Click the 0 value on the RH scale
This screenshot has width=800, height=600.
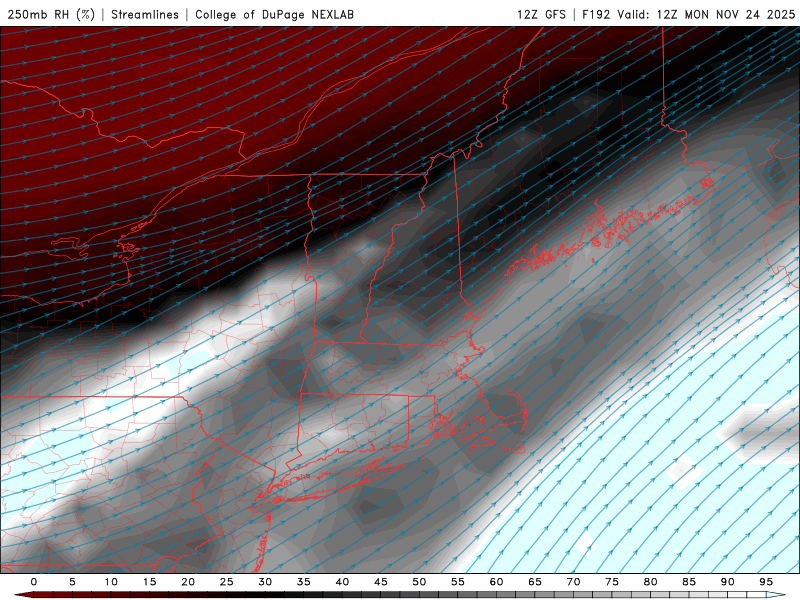click(34, 582)
